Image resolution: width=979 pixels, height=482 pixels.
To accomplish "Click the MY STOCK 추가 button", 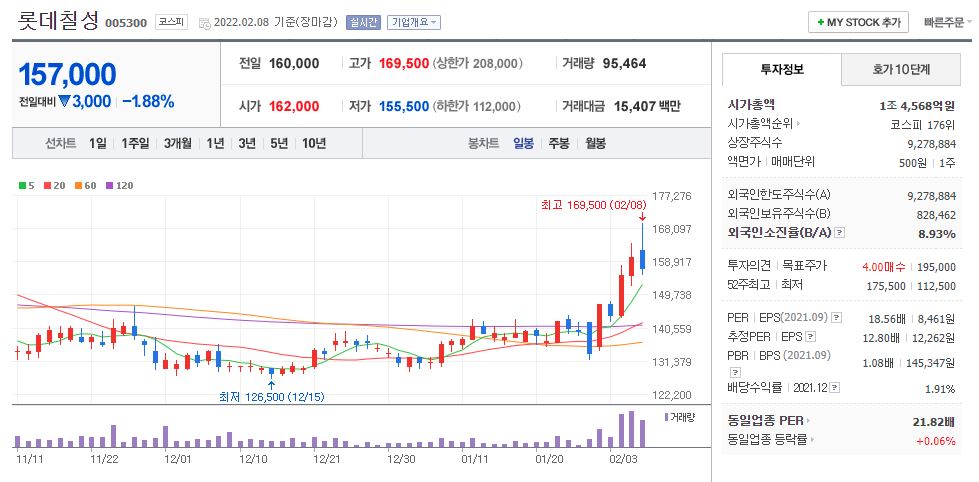I will point(858,22).
